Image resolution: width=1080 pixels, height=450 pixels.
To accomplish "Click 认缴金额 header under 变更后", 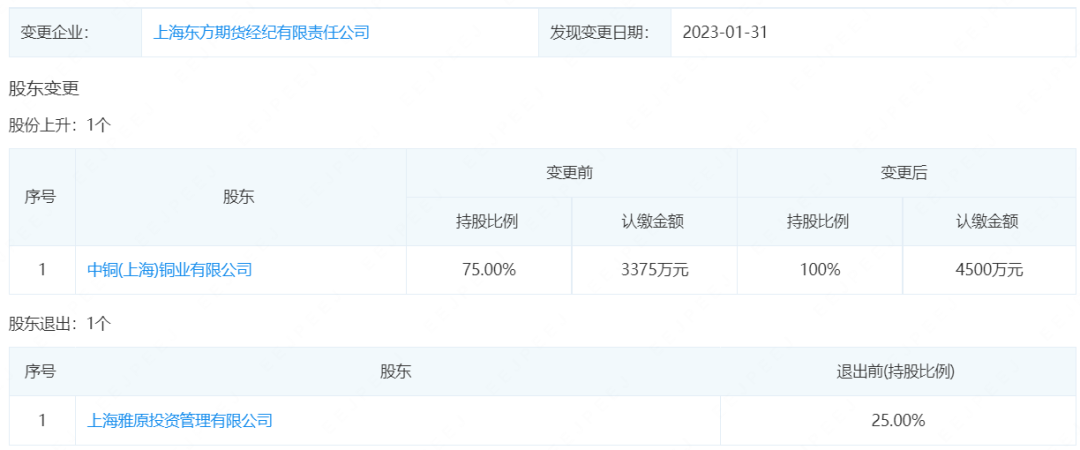I will pyautogui.click(x=987, y=222).
